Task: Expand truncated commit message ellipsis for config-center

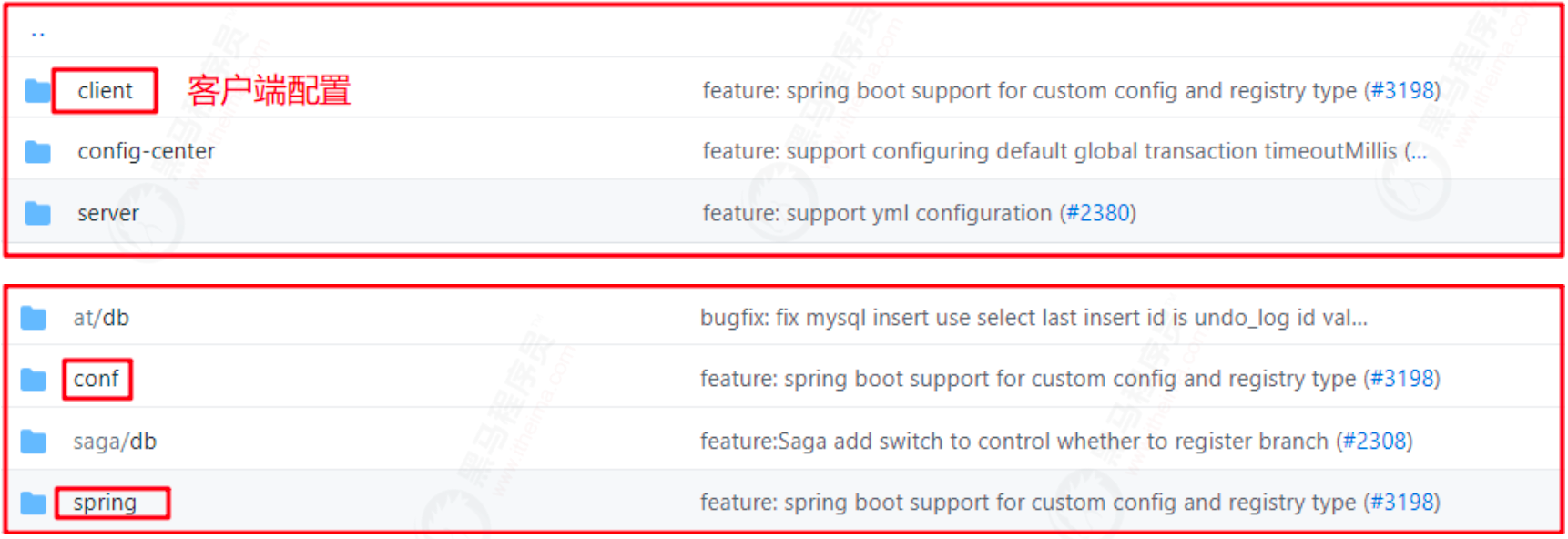Action: [x=1416, y=152]
